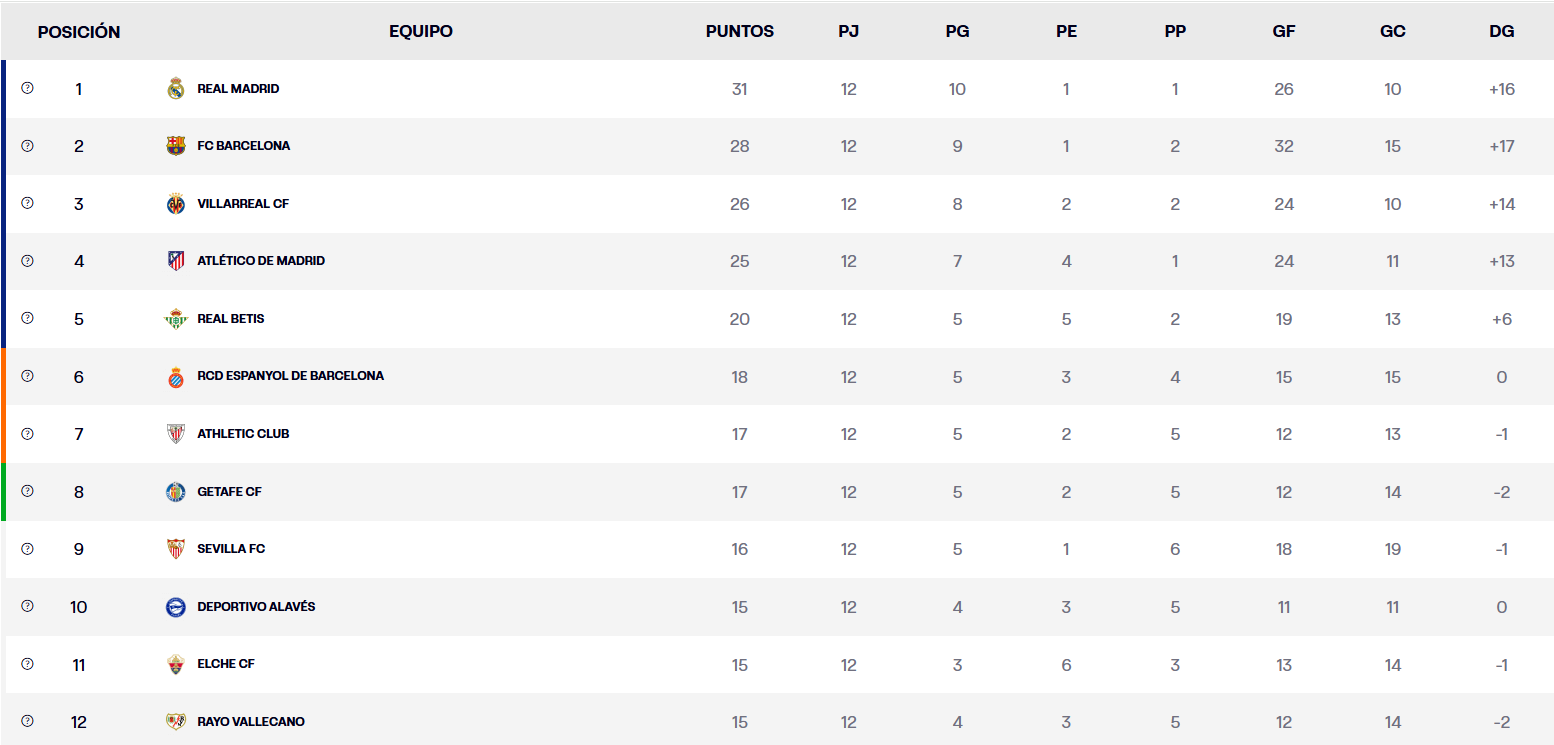Click the question mark icon beside position 1
This screenshot has height=745, width=1554.
click(x=28, y=88)
